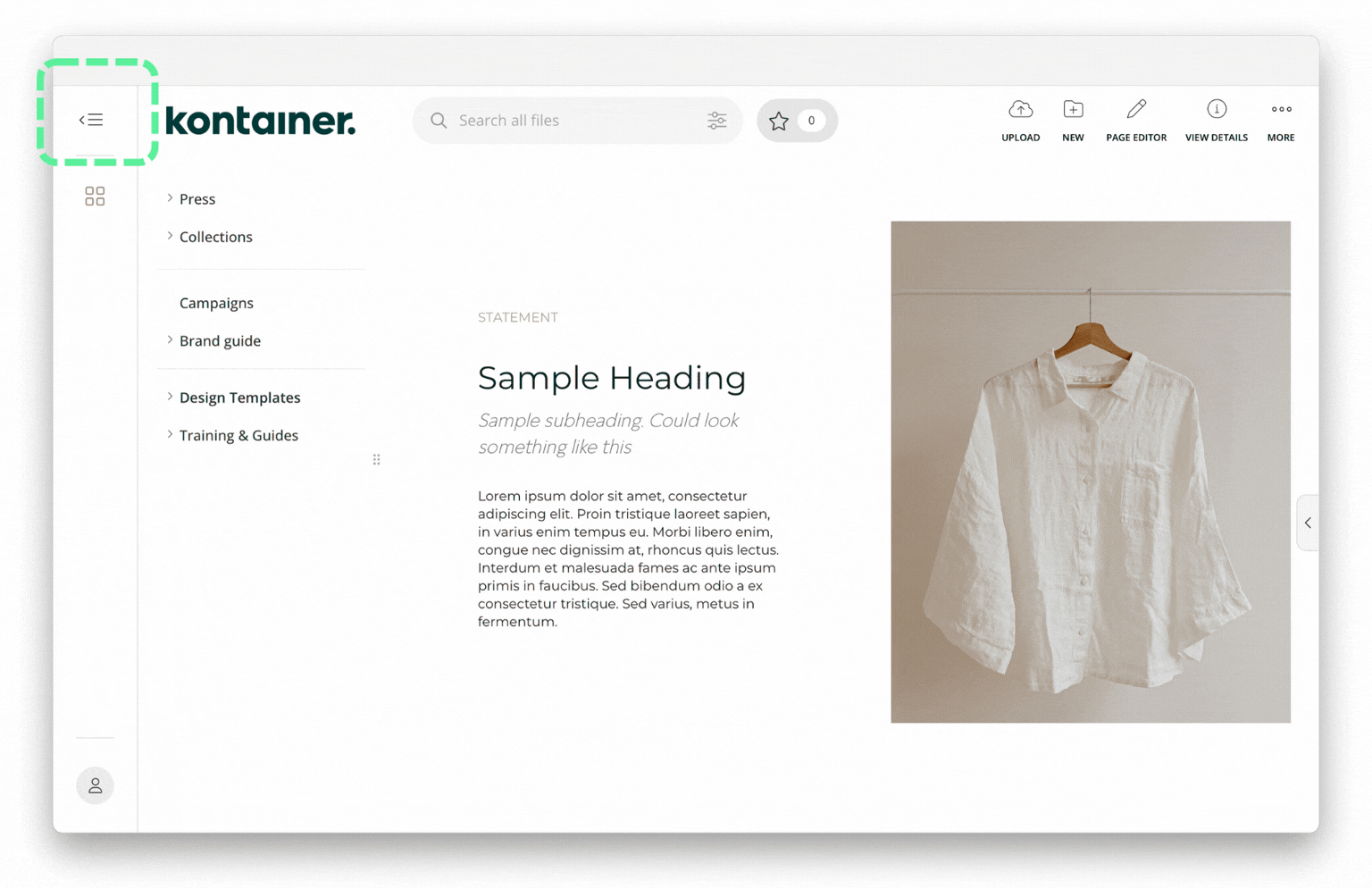Viewport: 1372px width, 888px height.
Task: Open View Details info icon
Action: click(x=1216, y=110)
